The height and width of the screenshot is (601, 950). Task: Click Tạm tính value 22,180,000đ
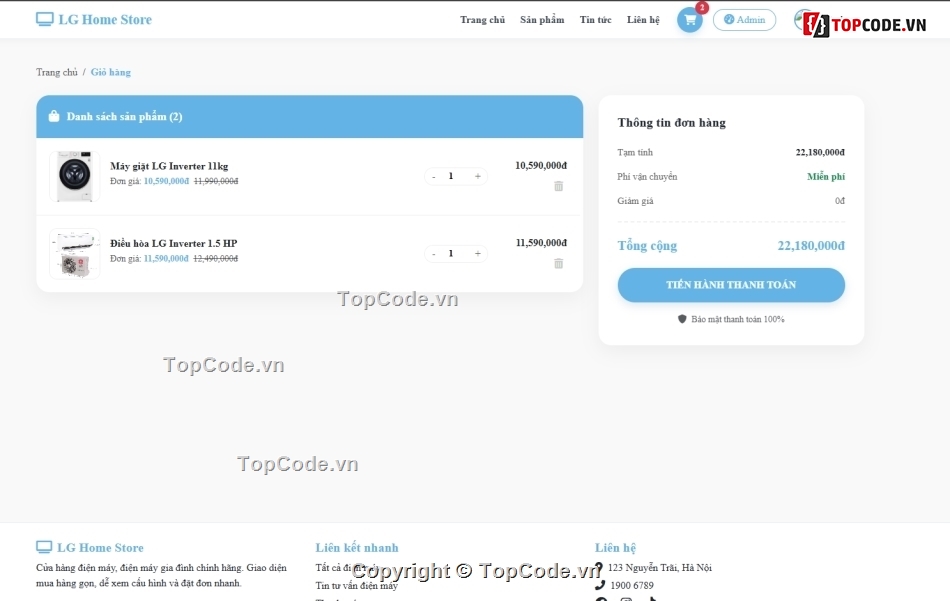820,153
